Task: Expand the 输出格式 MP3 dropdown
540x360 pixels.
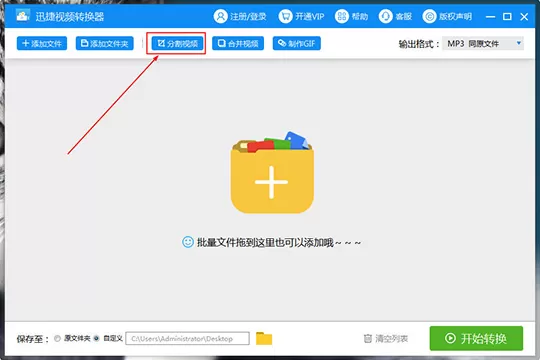Action: click(x=483, y=44)
